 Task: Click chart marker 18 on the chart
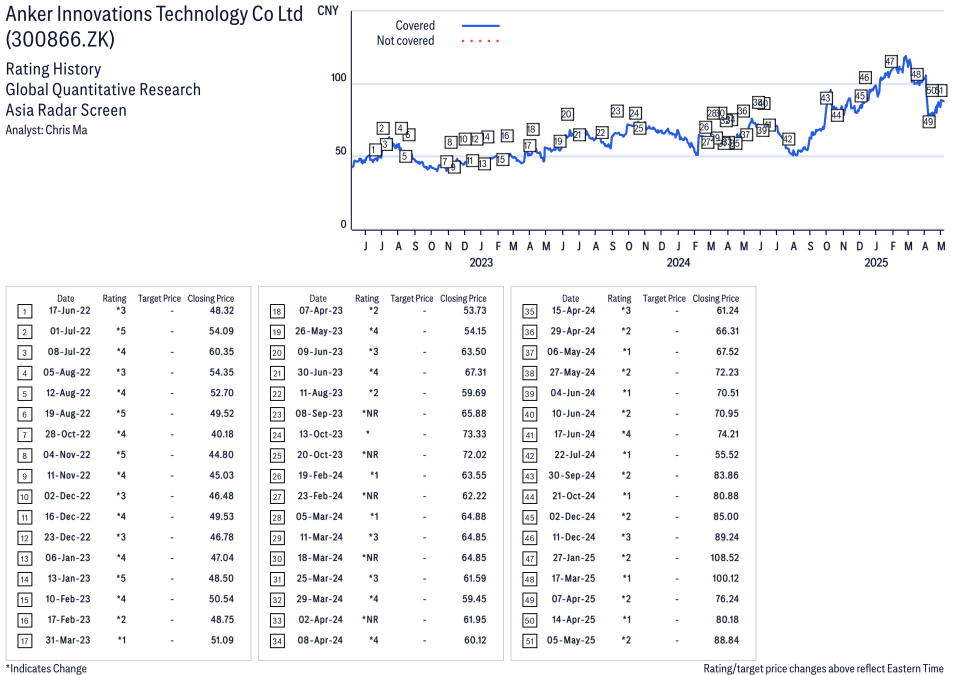click(532, 130)
